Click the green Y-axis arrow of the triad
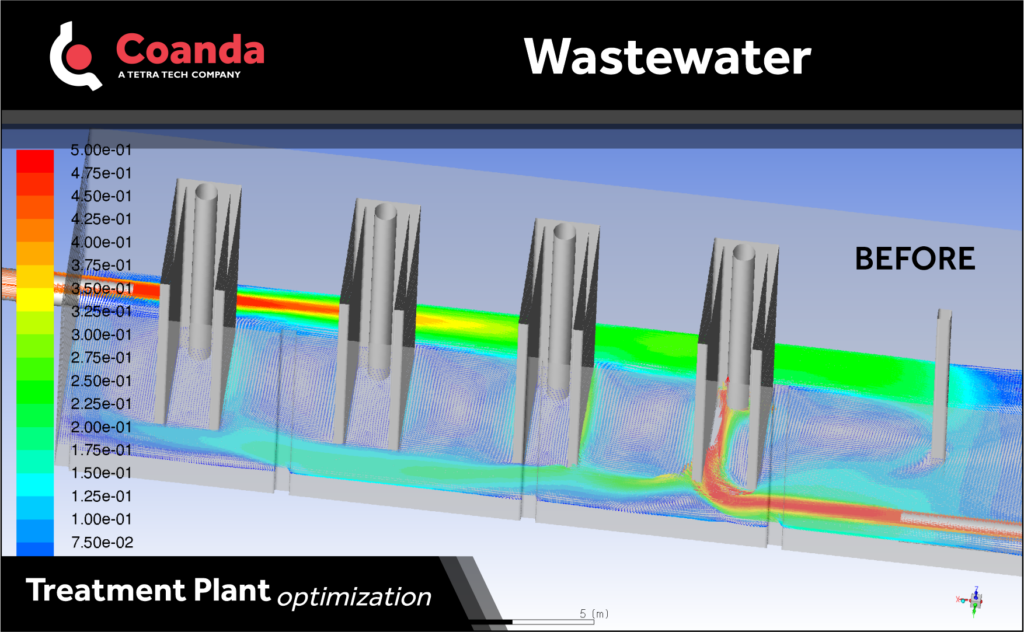The width and height of the screenshot is (1024, 632). [x=974, y=611]
